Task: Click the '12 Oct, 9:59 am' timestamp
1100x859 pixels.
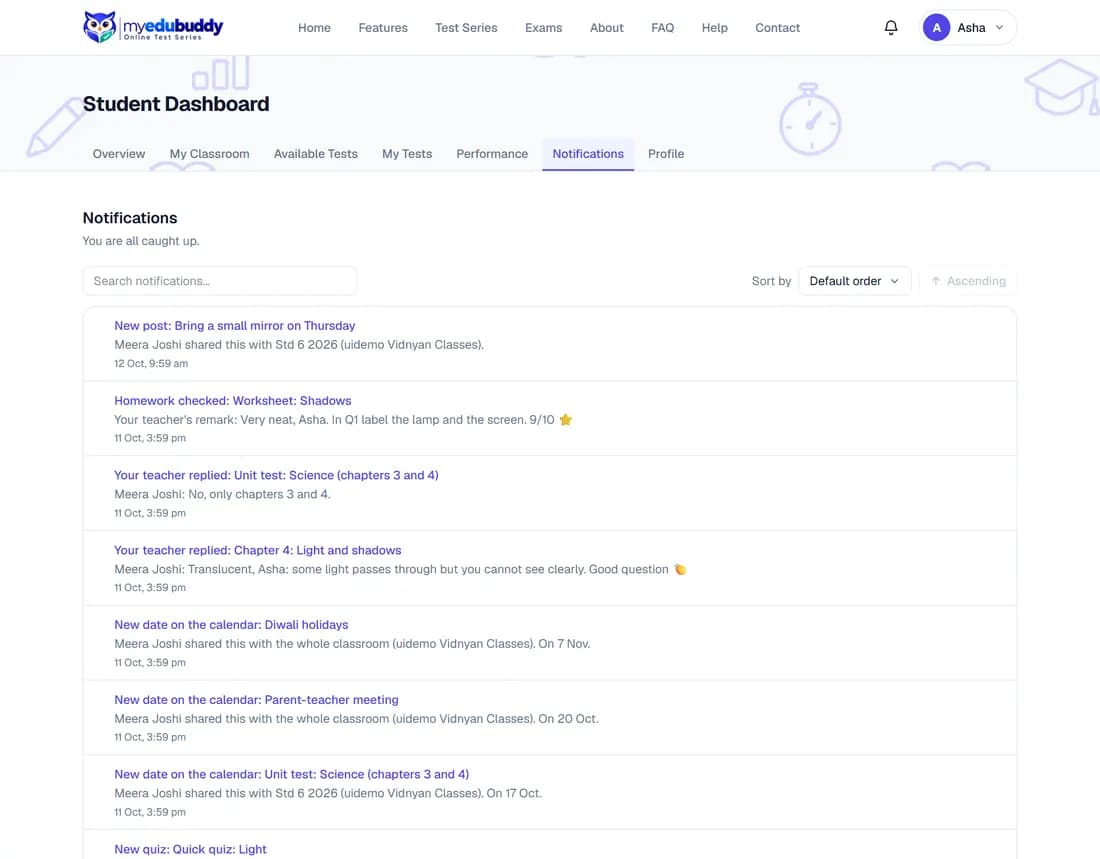Action: pos(151,364)
